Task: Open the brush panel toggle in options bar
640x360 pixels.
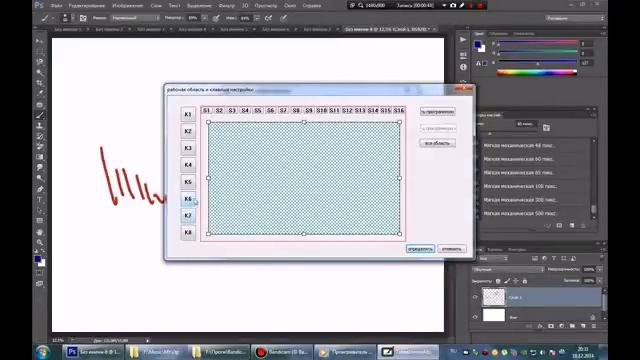Action: pyautogui.click(x=83, y=18)
